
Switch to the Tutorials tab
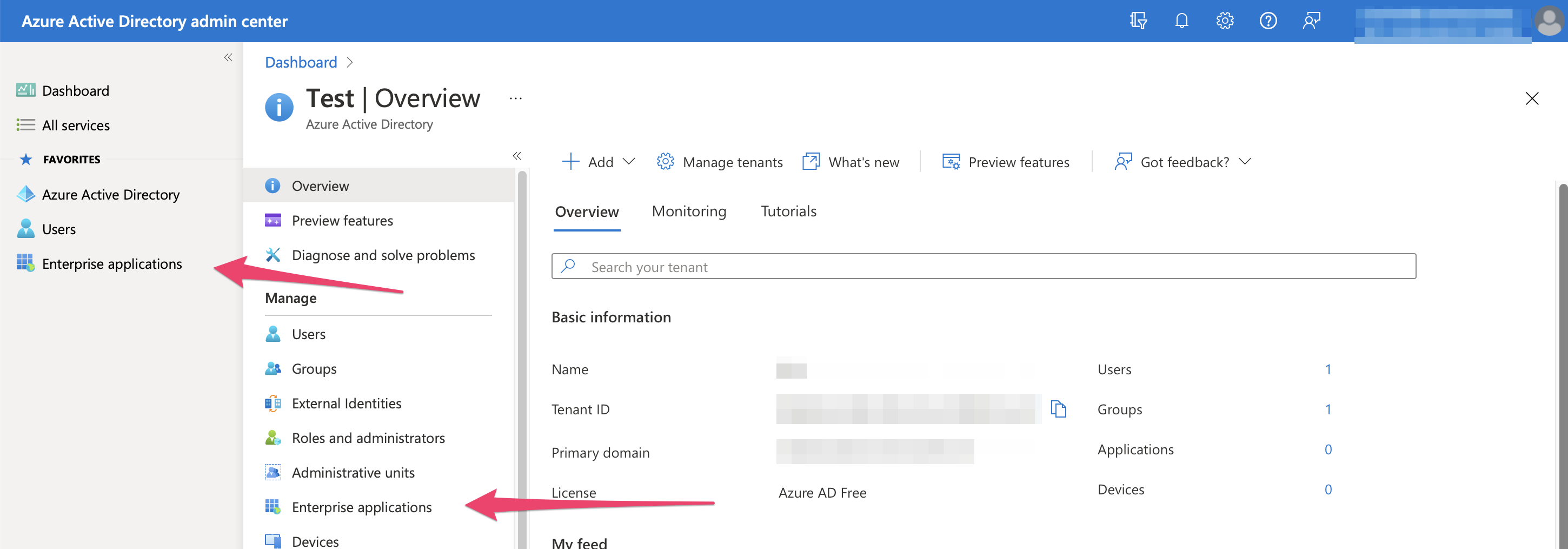(788, 211)
